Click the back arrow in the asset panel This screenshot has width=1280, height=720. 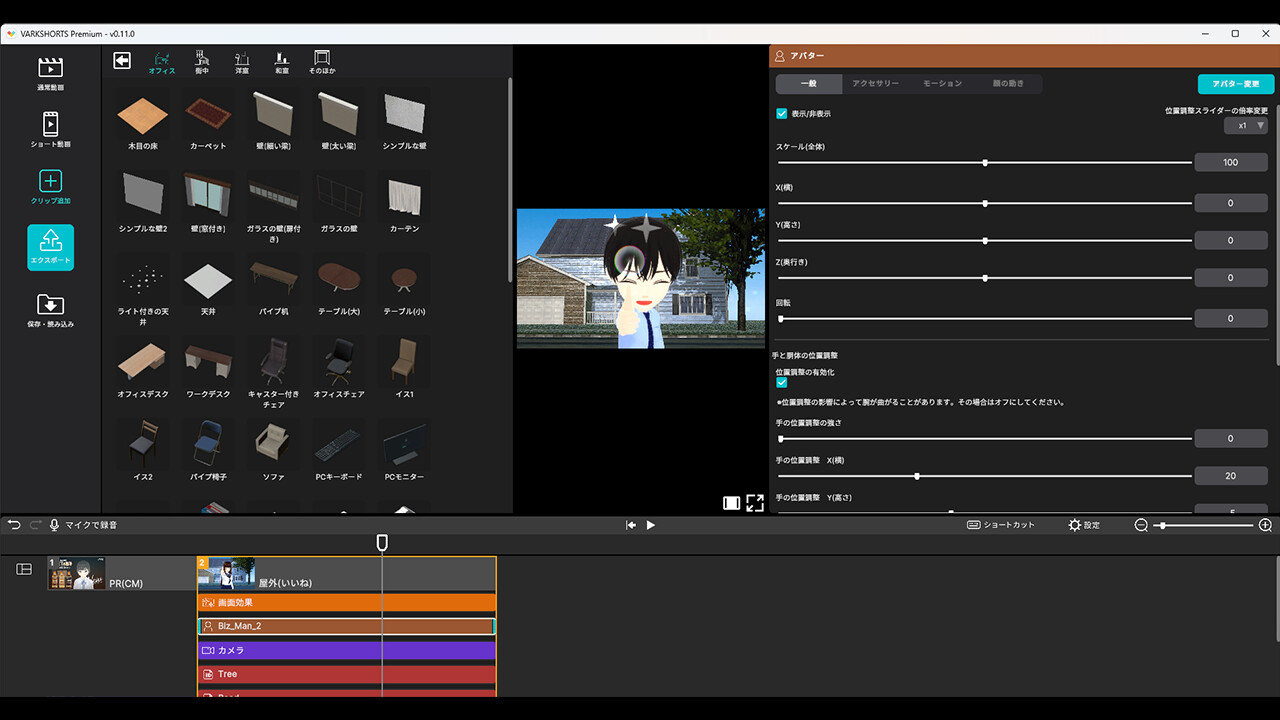pyautogui.click(x=121, y=60)
